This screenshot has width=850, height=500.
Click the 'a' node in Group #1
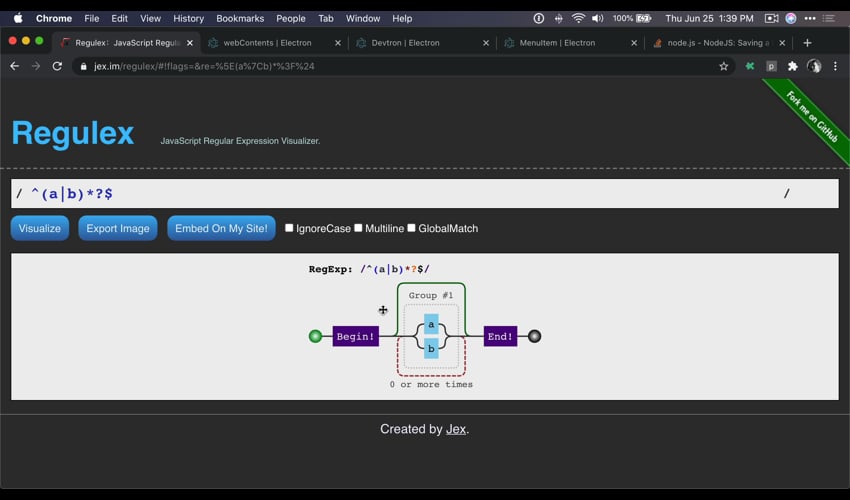click(431, 324)
